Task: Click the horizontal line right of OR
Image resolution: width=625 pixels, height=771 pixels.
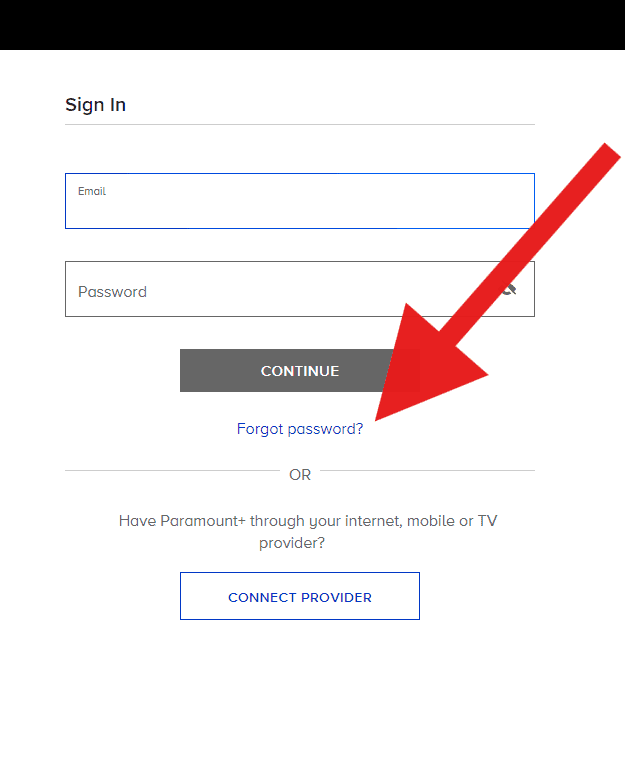Action: click(430, 470)
